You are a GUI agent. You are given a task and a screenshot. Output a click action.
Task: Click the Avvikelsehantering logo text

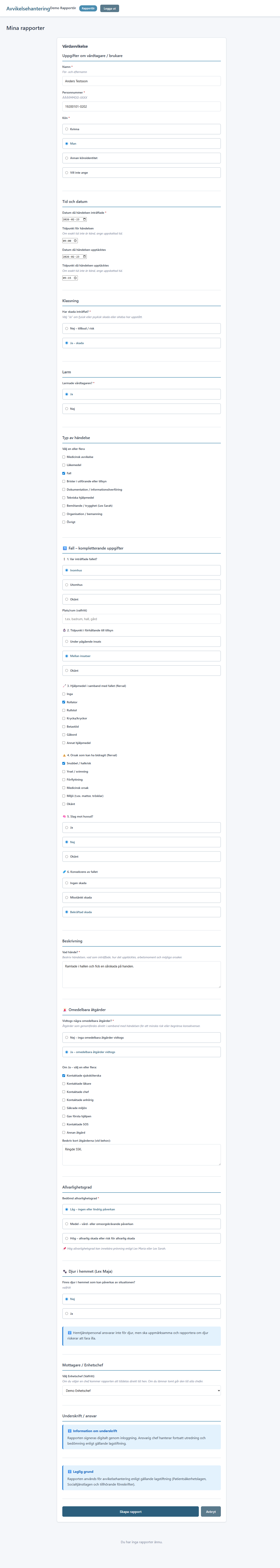28,8
